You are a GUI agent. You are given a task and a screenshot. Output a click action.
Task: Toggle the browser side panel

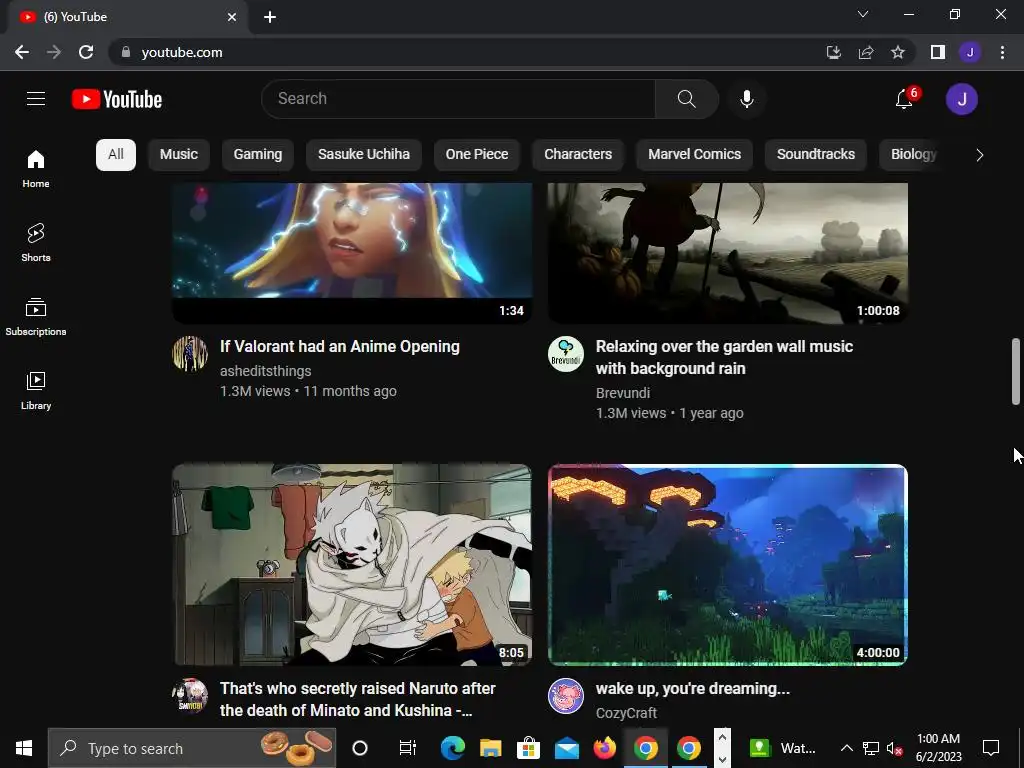[x=938, y=52]
